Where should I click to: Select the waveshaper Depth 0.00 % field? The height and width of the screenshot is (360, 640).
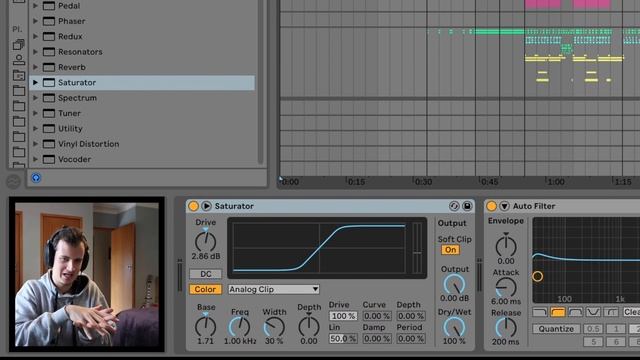point(411,316)
